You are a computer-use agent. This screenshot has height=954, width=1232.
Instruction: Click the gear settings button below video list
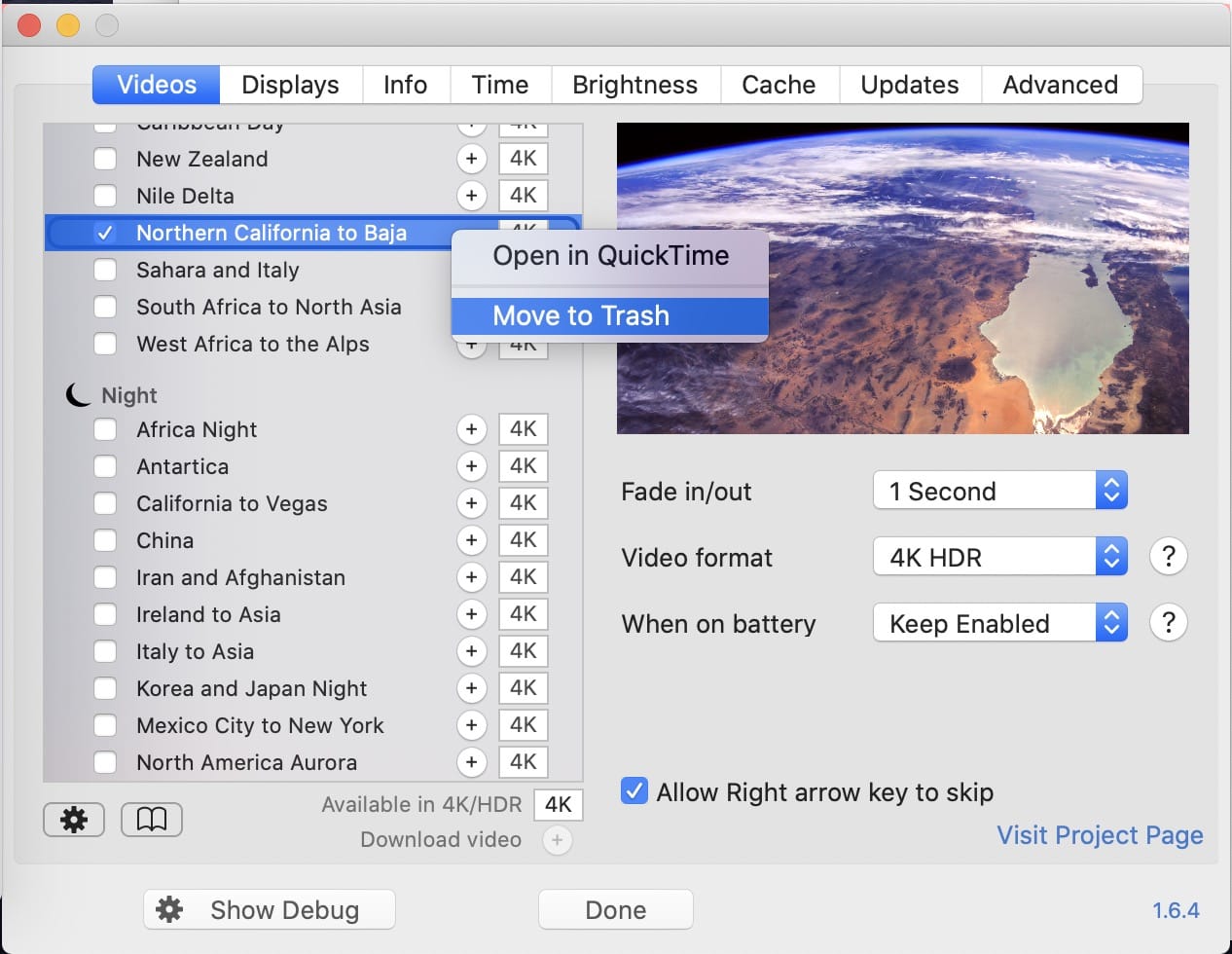[x=74, y=820]
